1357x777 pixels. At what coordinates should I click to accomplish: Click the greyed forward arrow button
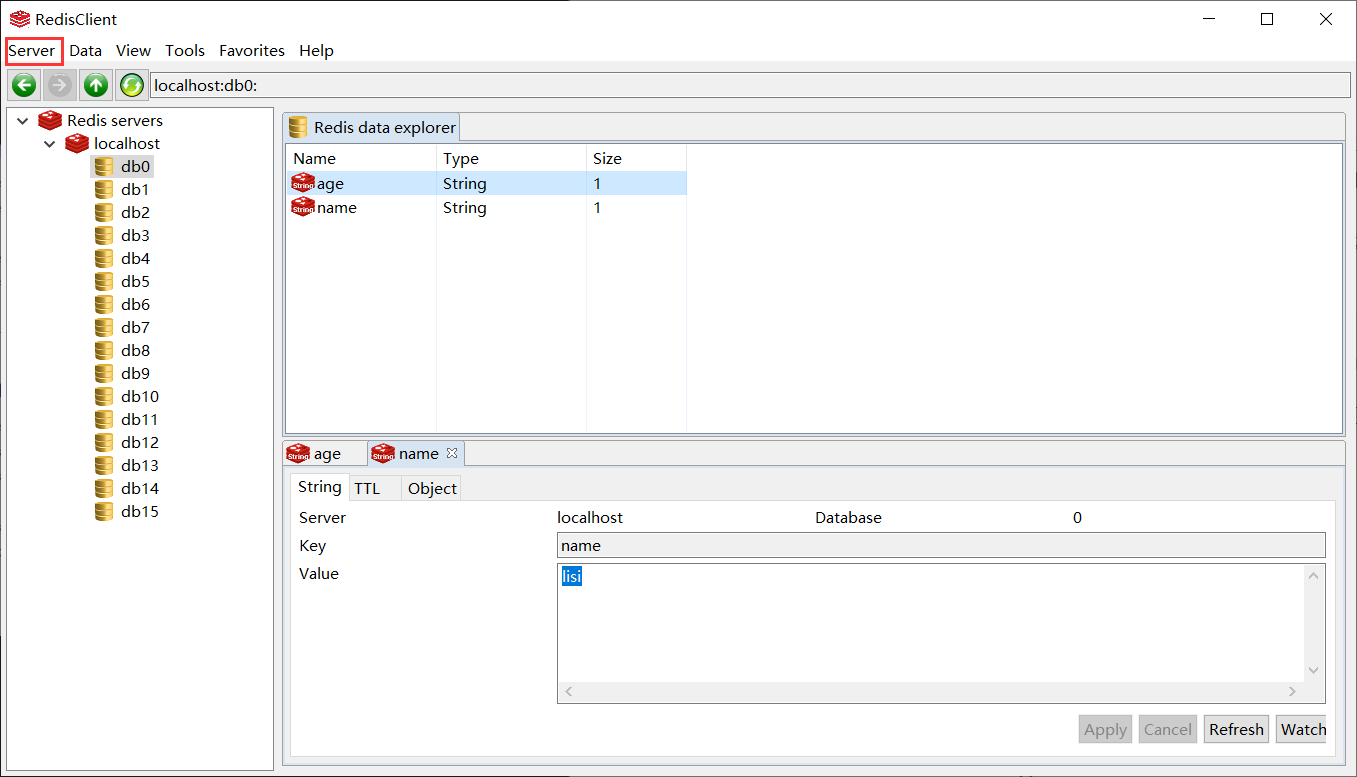pyautogui.click(x=60, y=85)
